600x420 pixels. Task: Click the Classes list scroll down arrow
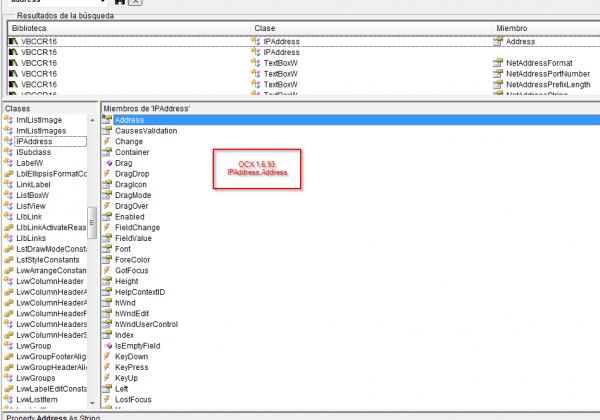pos(92,403)
